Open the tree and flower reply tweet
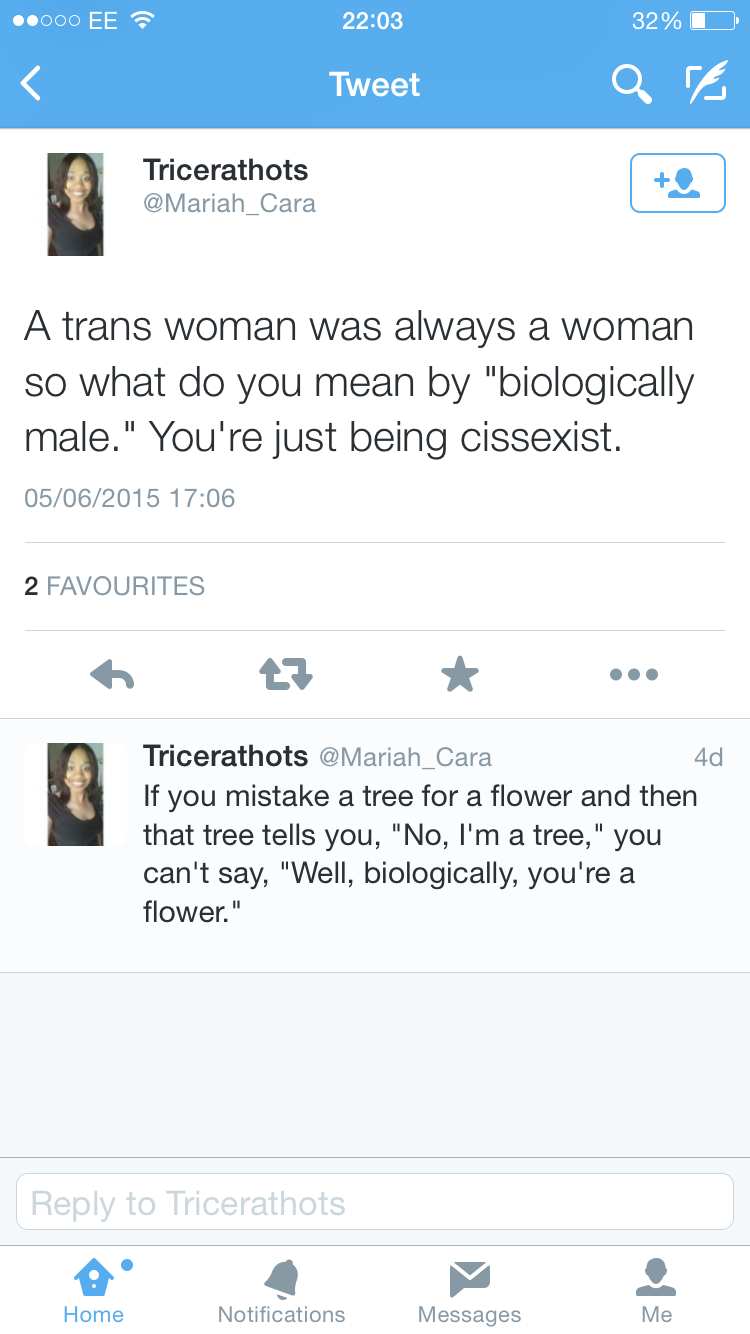Viewport: 750px width, 1334px height. pyautogui.click(x=420, y=855)
